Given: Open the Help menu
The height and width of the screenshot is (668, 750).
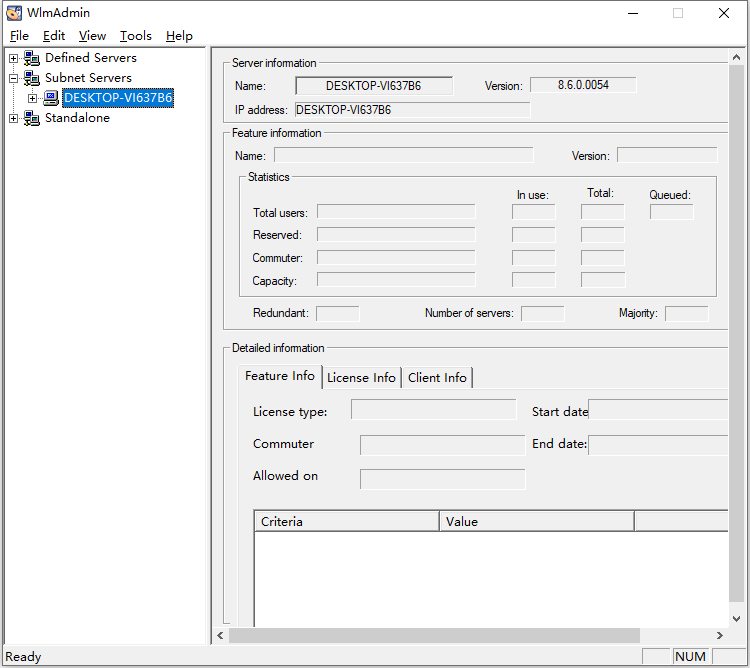Looking at the screenshot, I should point(179,36).
